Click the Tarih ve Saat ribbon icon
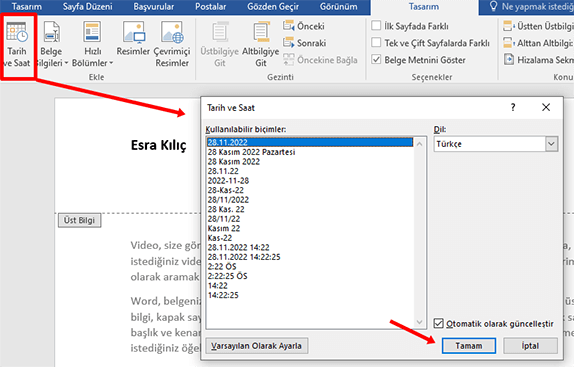Screen dimensions: 574x367 tap(17, 45)
